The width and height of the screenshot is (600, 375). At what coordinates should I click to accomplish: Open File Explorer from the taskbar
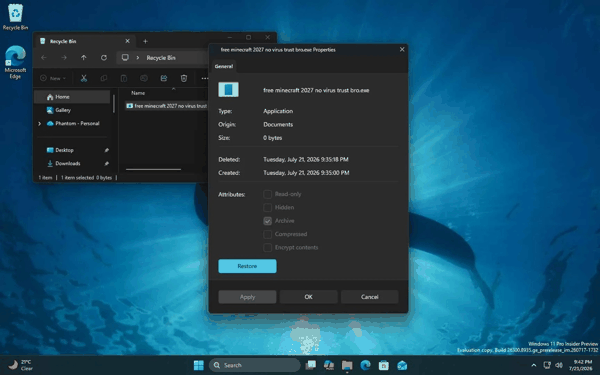[347, 365]
